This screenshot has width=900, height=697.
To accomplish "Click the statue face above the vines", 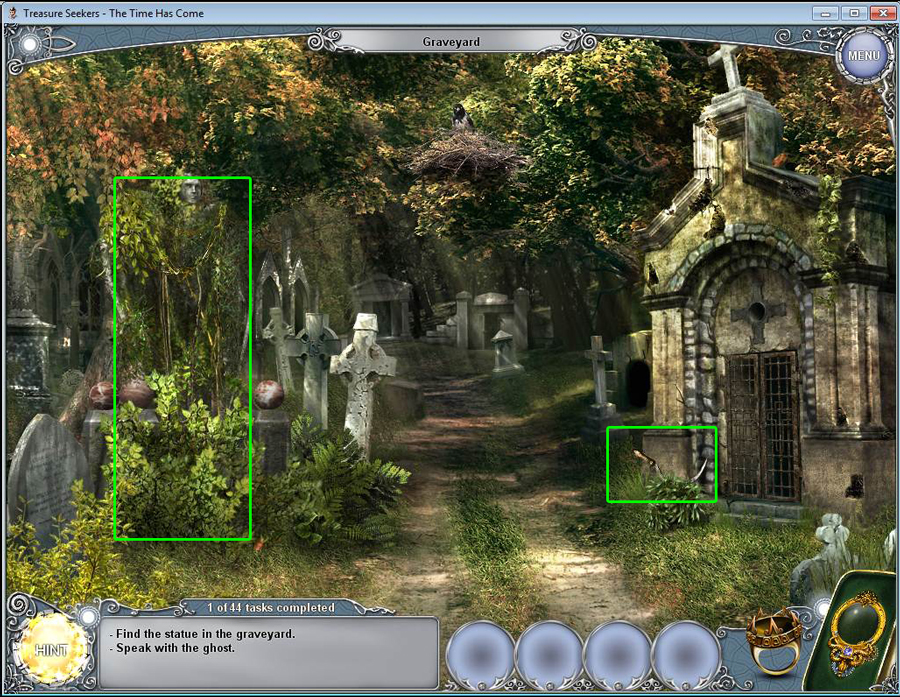I will tap(190, 191).
